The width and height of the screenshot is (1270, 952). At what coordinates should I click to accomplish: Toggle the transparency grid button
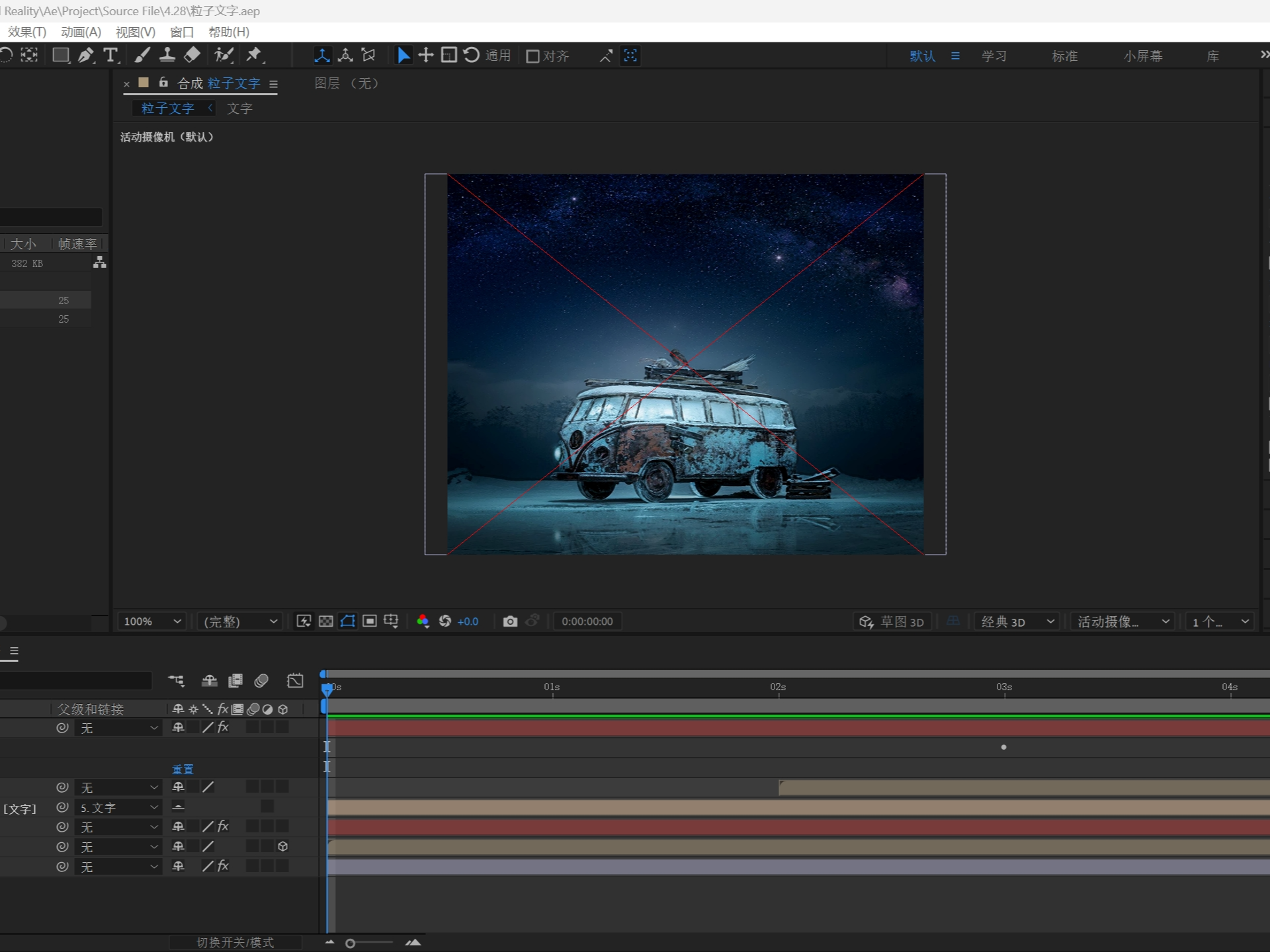coord(325,621)
